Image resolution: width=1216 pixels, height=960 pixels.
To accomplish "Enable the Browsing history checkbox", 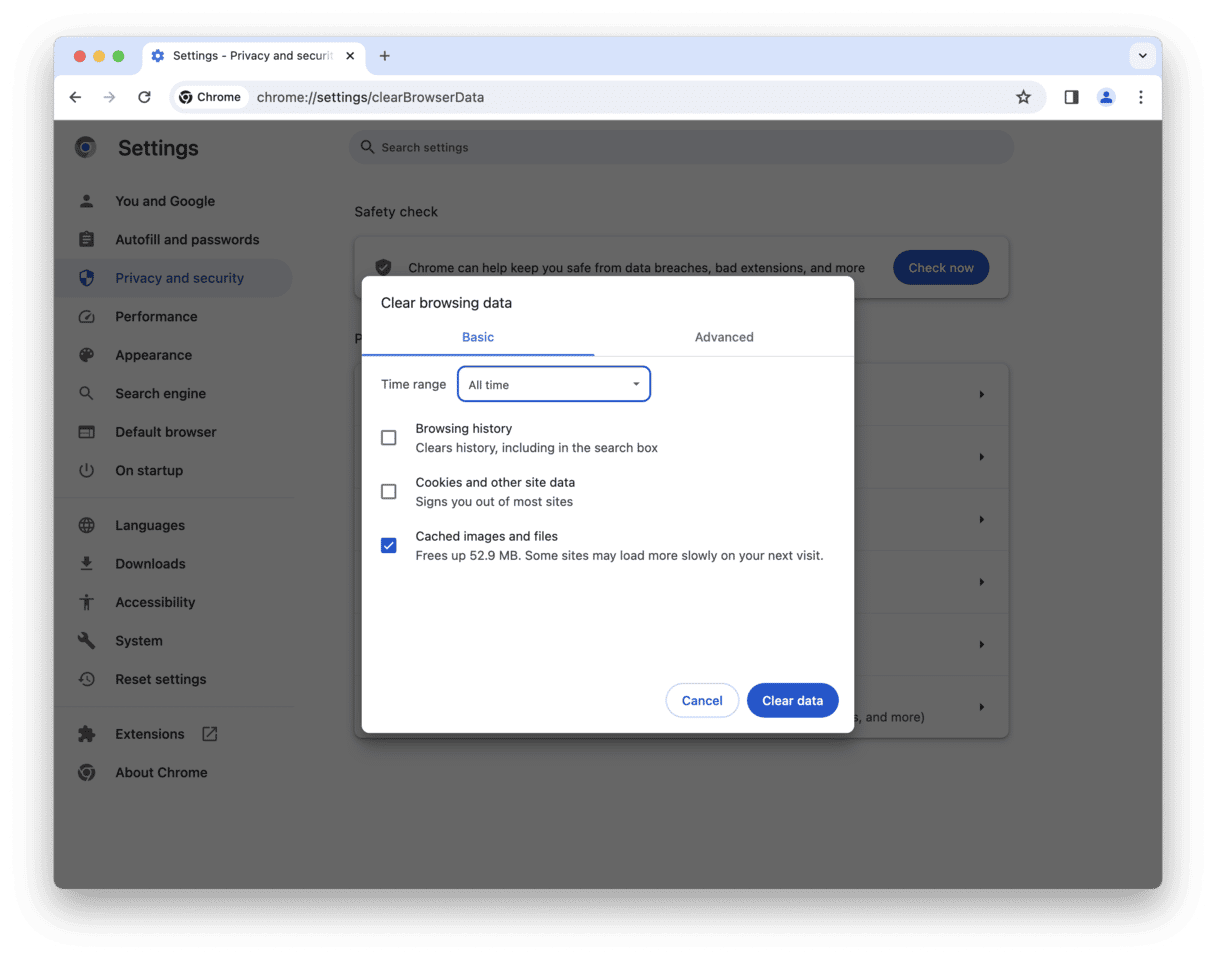I will (389, 437).
